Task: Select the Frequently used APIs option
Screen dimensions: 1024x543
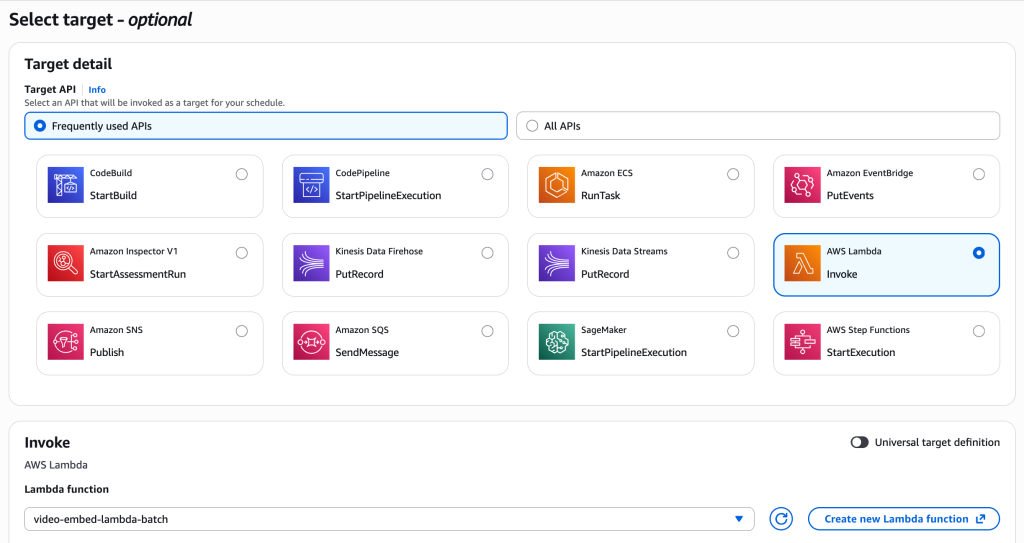Action: coord(266,126)
